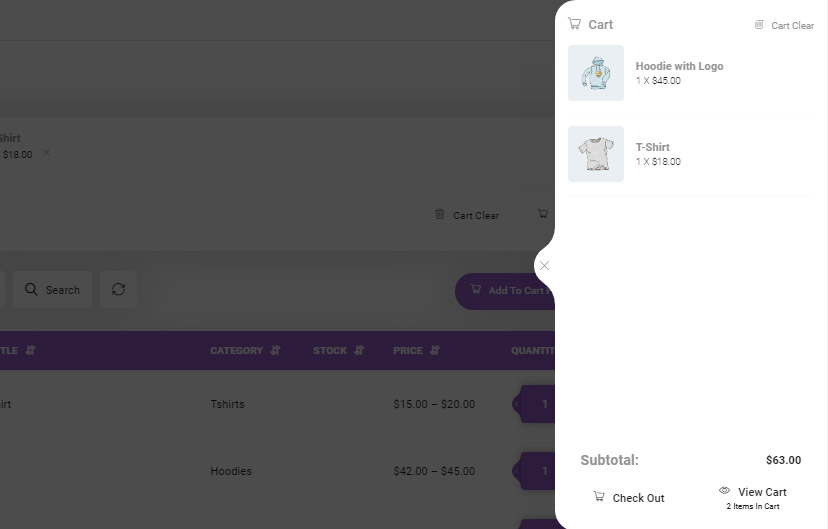Click the T-Shirt name in cart panel
828x529 pixels.
pos(652,147)
